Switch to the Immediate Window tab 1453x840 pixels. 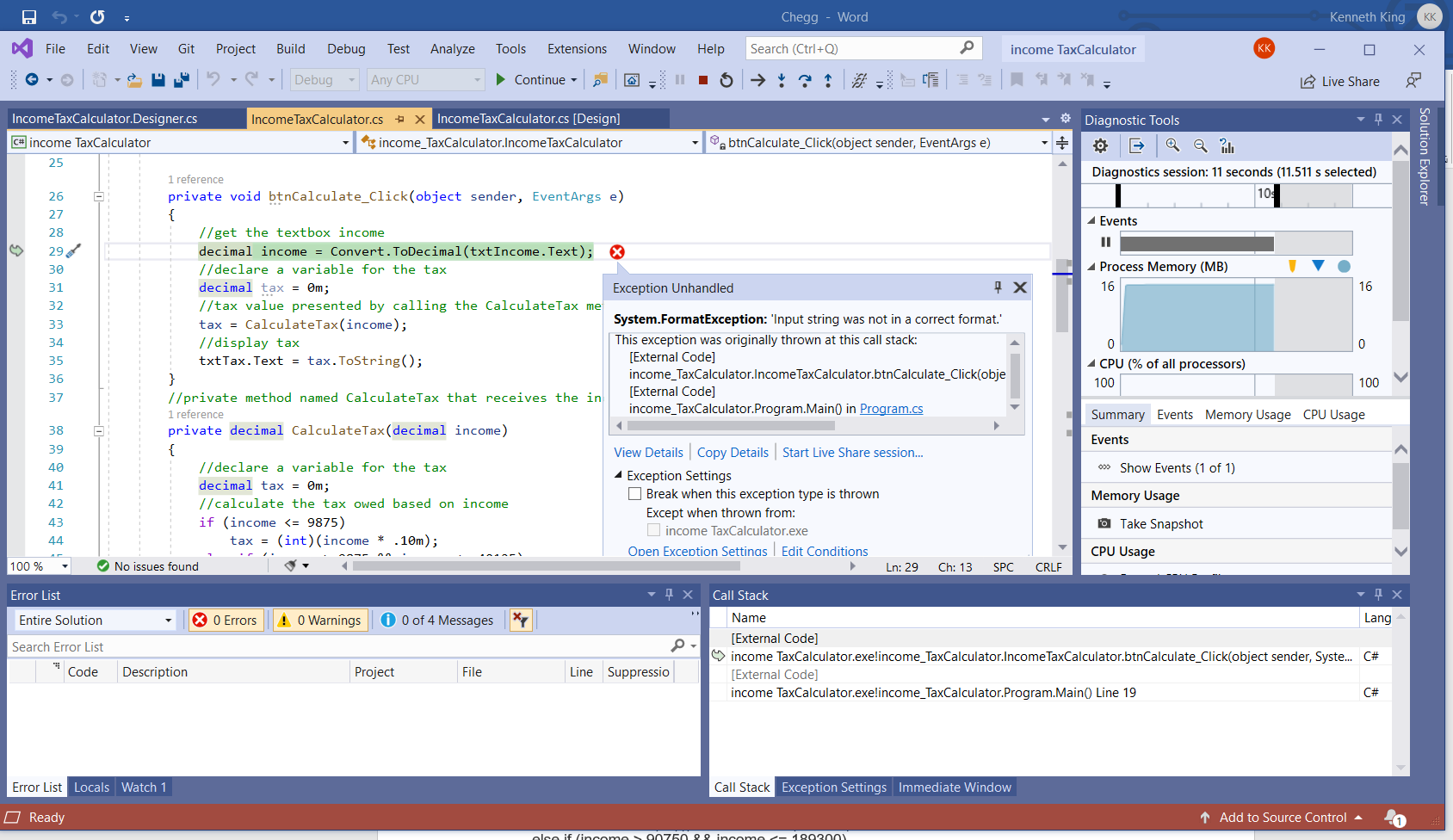(x=955, y=787)
